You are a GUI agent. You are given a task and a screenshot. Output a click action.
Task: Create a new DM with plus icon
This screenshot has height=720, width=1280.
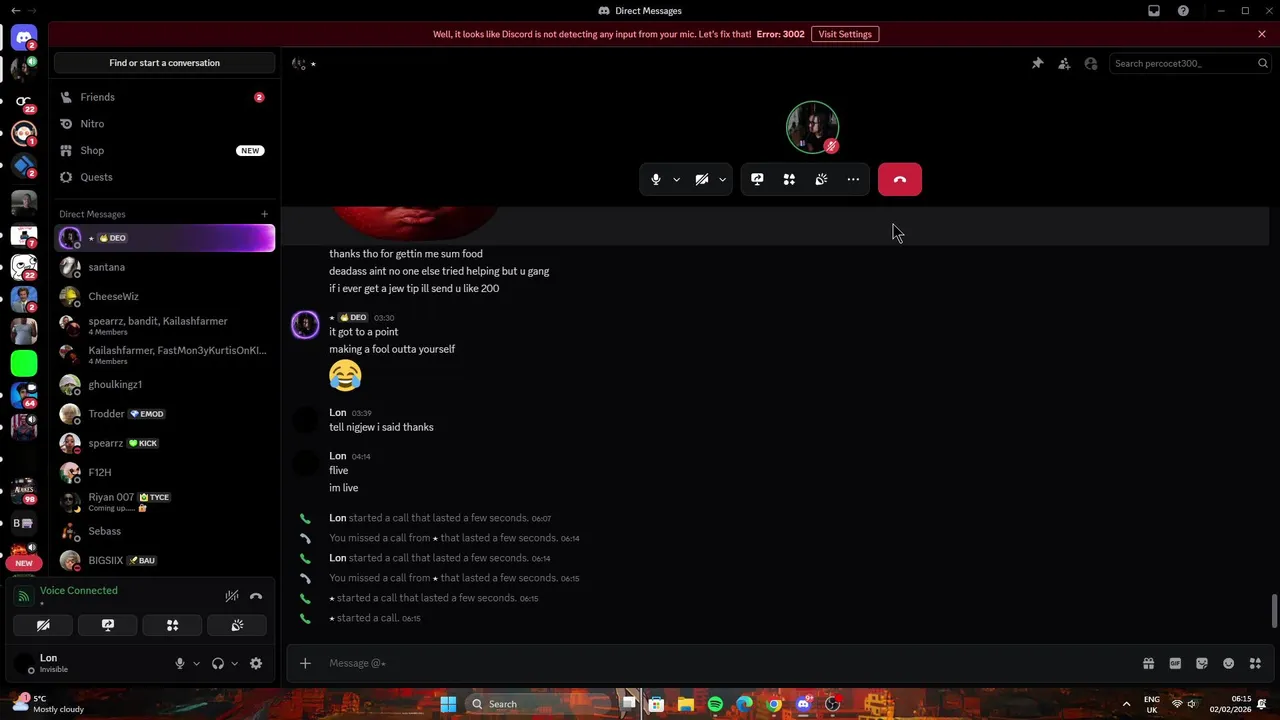pos(264,214)
